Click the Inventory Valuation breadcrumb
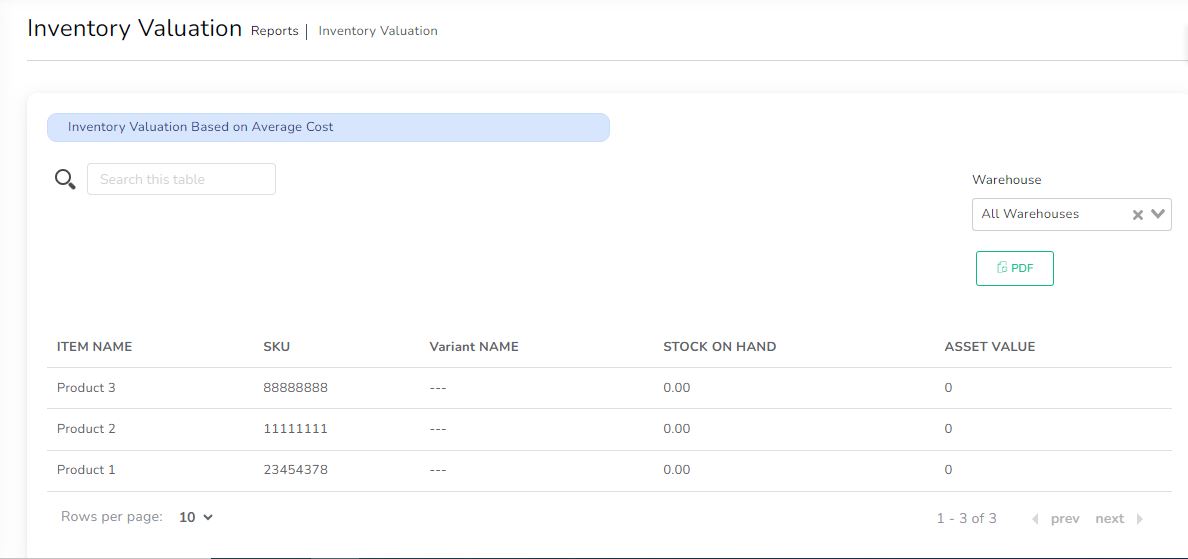This screenshot has width=1188, height=559. [378, 31]
